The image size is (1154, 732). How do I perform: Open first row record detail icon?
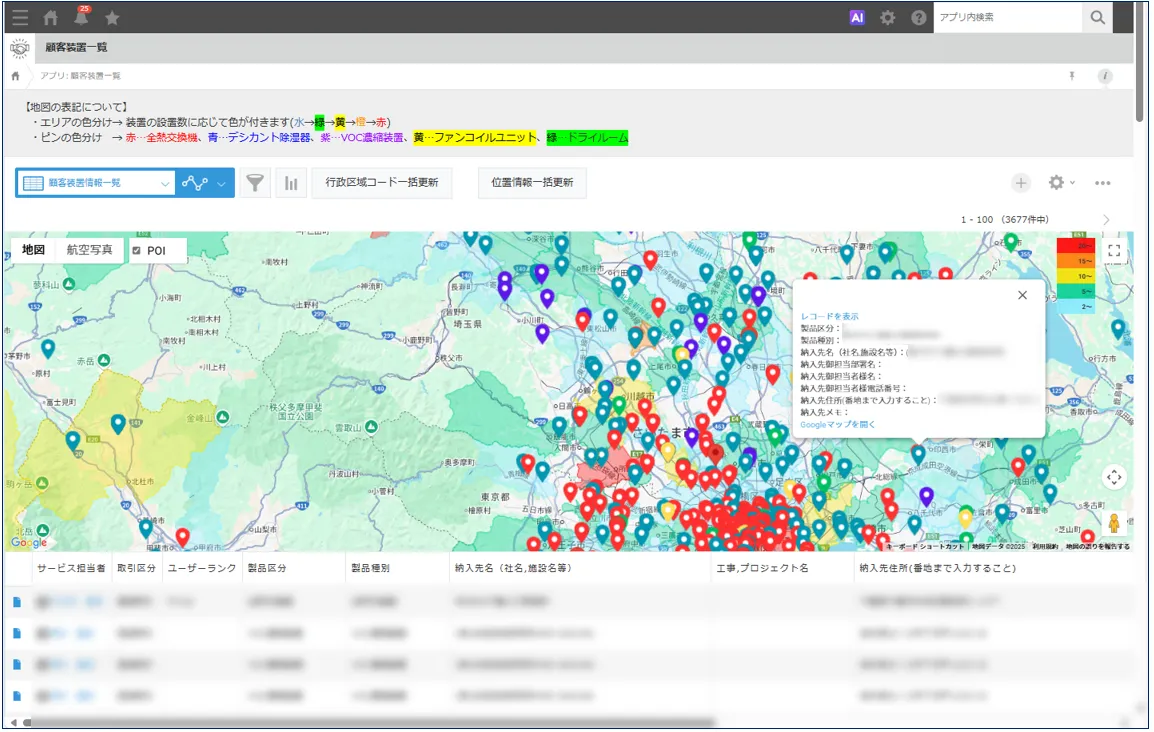coord(17,602)
